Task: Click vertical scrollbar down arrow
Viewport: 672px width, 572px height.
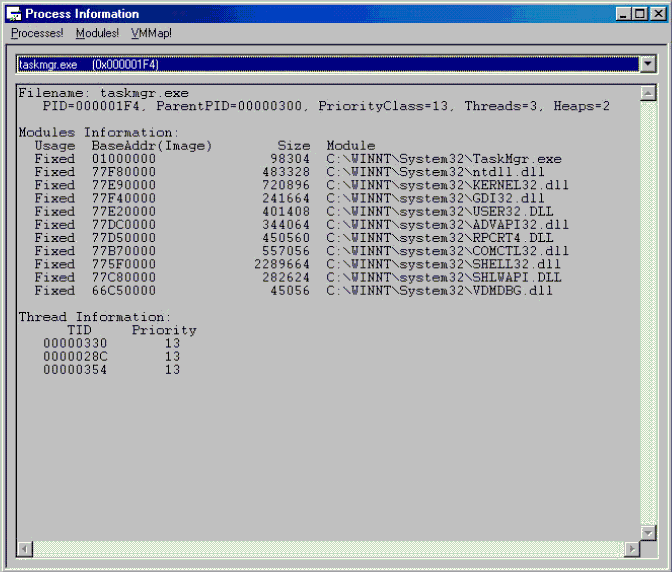Action: pyautogui.click(x=648, y=533)
